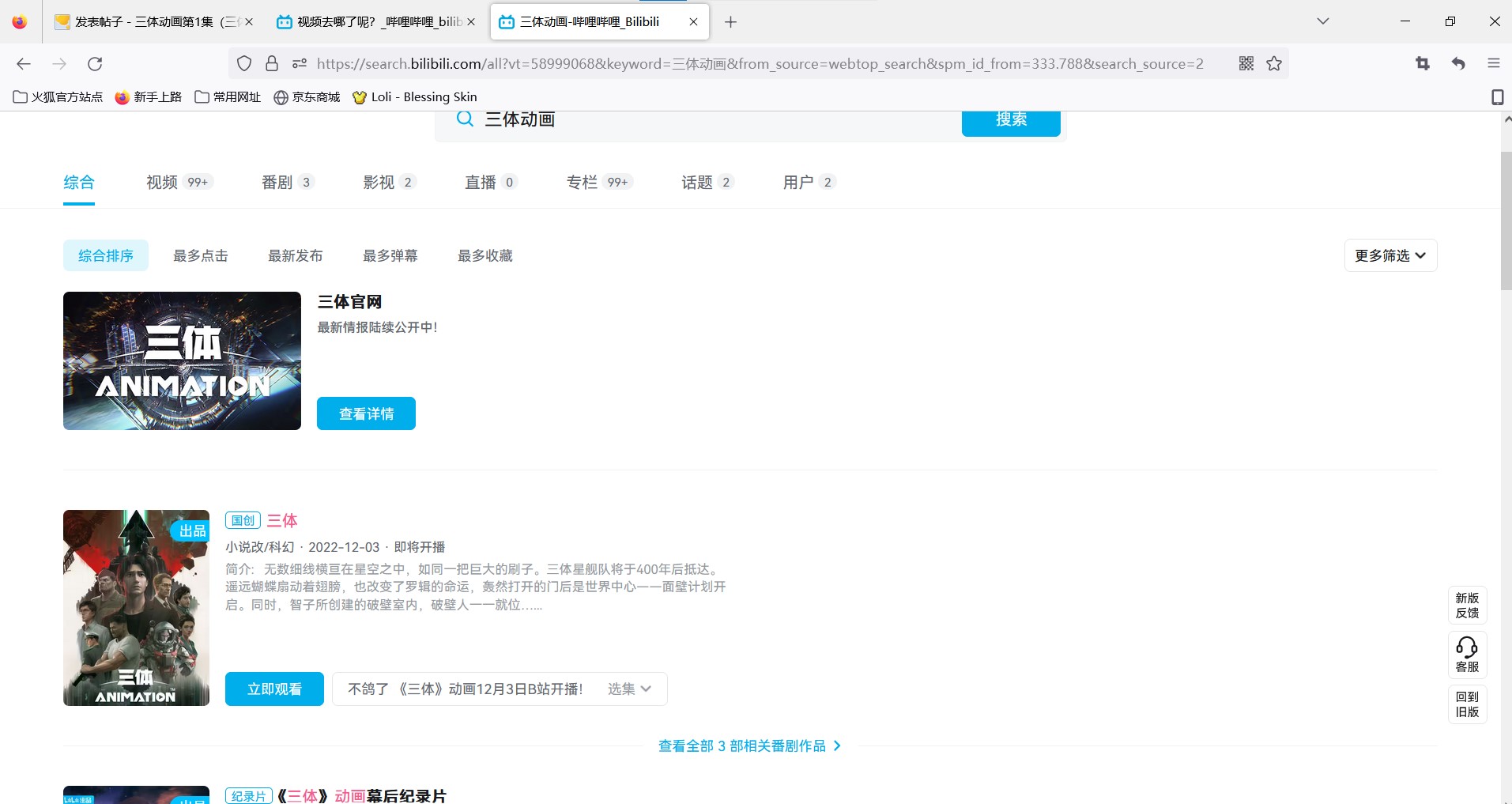Close the 发表帖子 tab
This screenshot has width=1512, height=804.
(x=249, y=22)
